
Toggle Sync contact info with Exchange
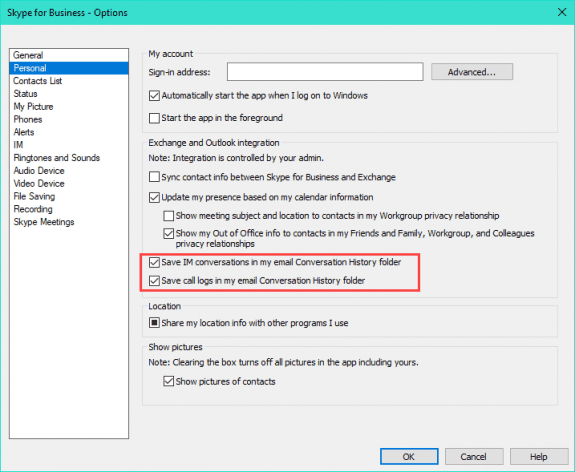pyautogui.click(x=154, y=177)
